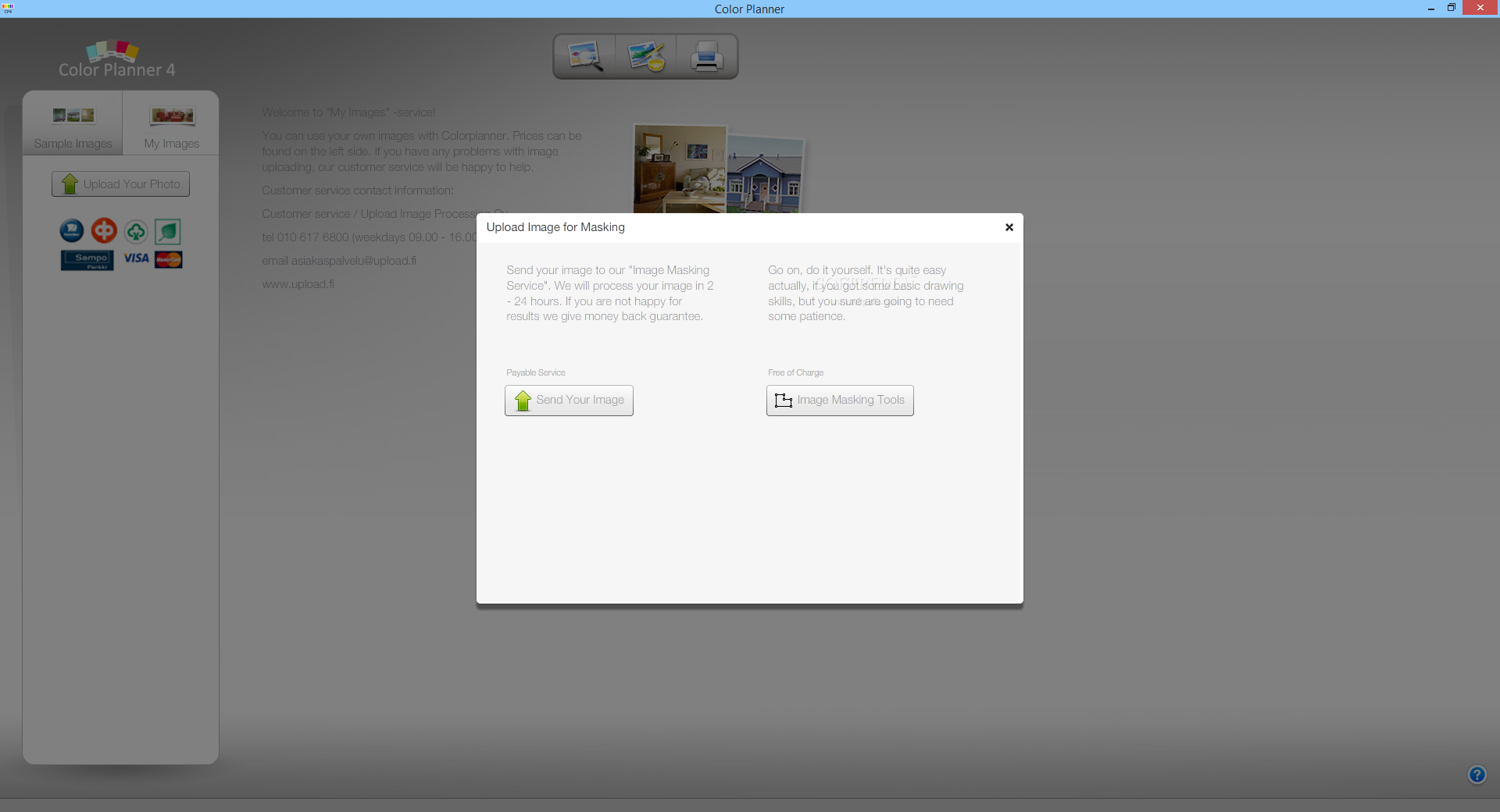Image resolution: width=1500 pixels, height=812 pixels.
Task: Open the image paint tool in the toolbar
Action: pyautogui.click(x=646, y=56)
